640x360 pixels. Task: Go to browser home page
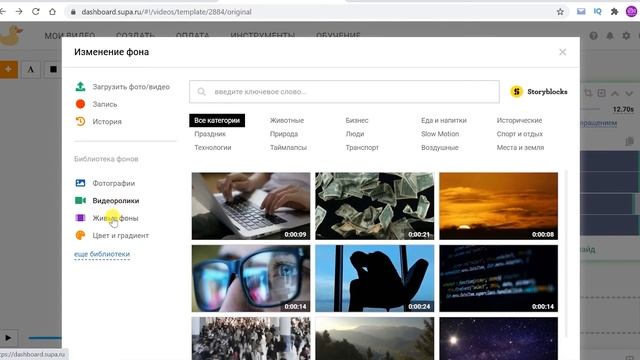click(x=52, y=12)
